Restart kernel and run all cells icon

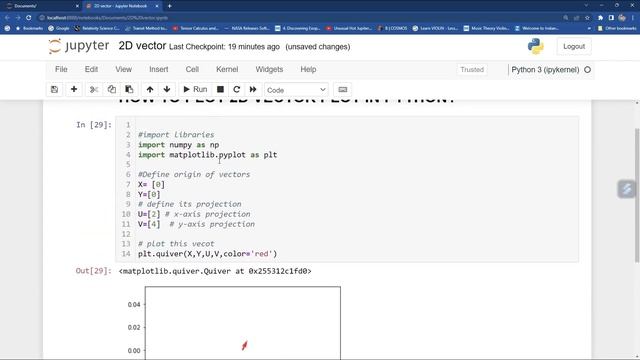pyautogui.click(x=253, y=89)
